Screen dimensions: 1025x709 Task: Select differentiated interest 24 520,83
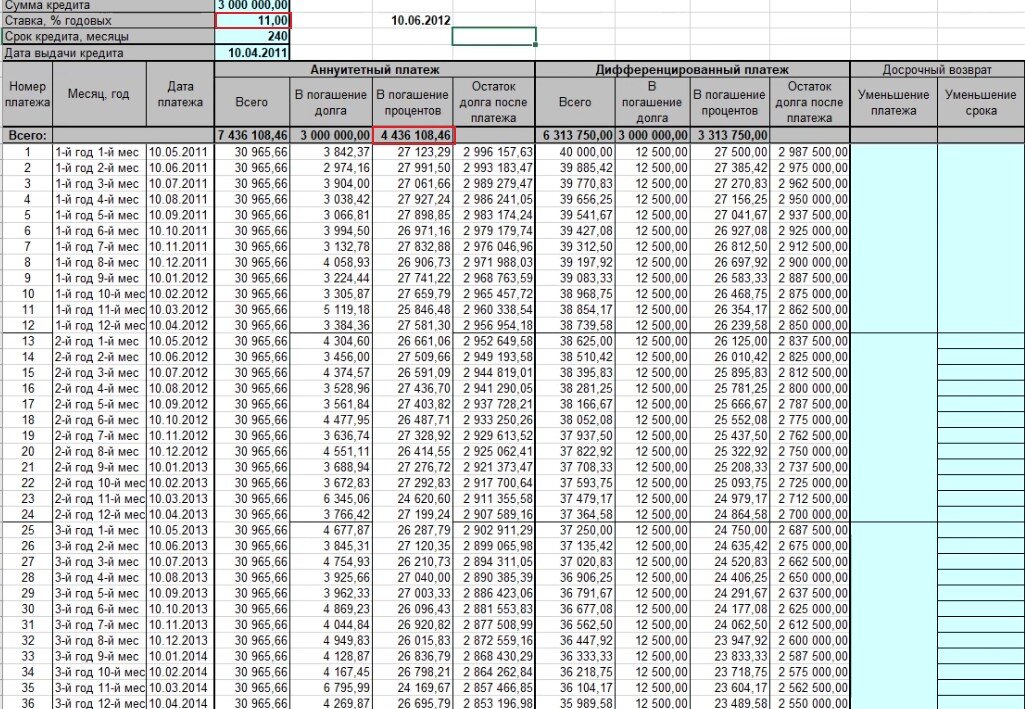coord(730,562)
